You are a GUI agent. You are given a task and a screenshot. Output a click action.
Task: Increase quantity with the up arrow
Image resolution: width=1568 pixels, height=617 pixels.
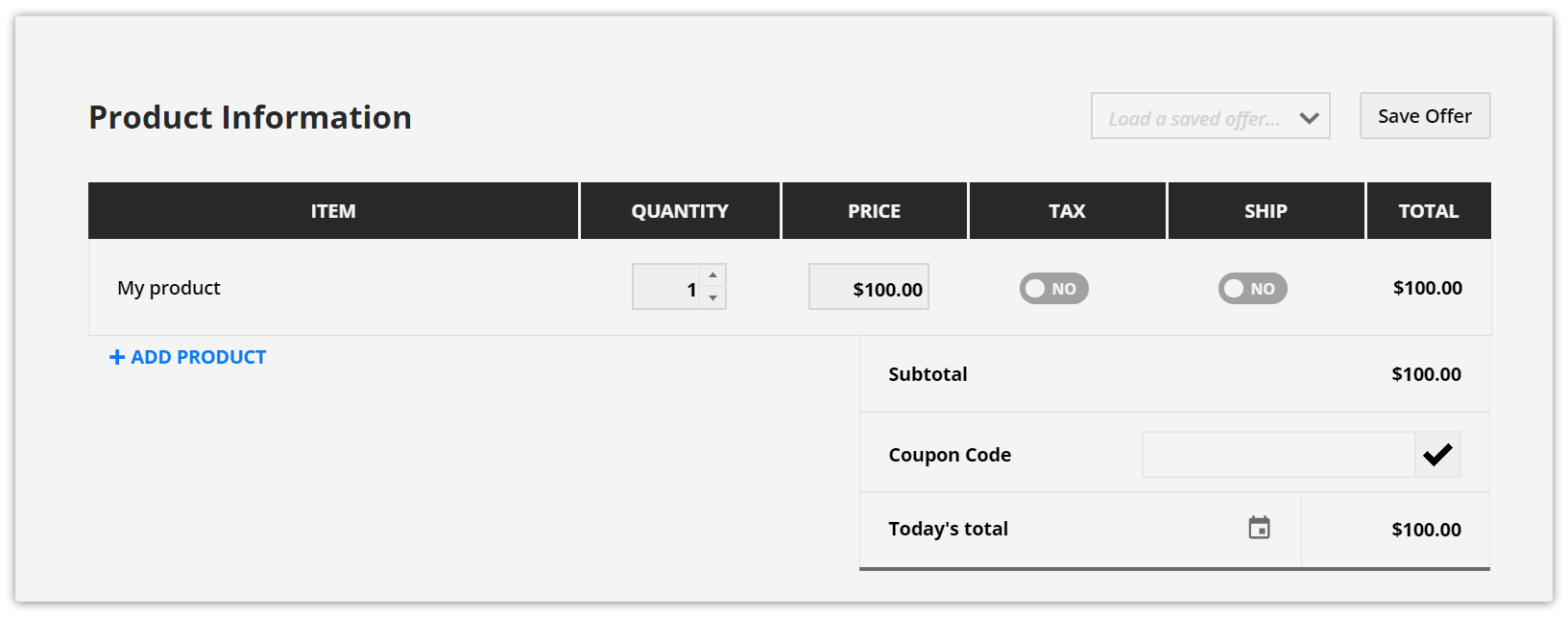point(712,275)
